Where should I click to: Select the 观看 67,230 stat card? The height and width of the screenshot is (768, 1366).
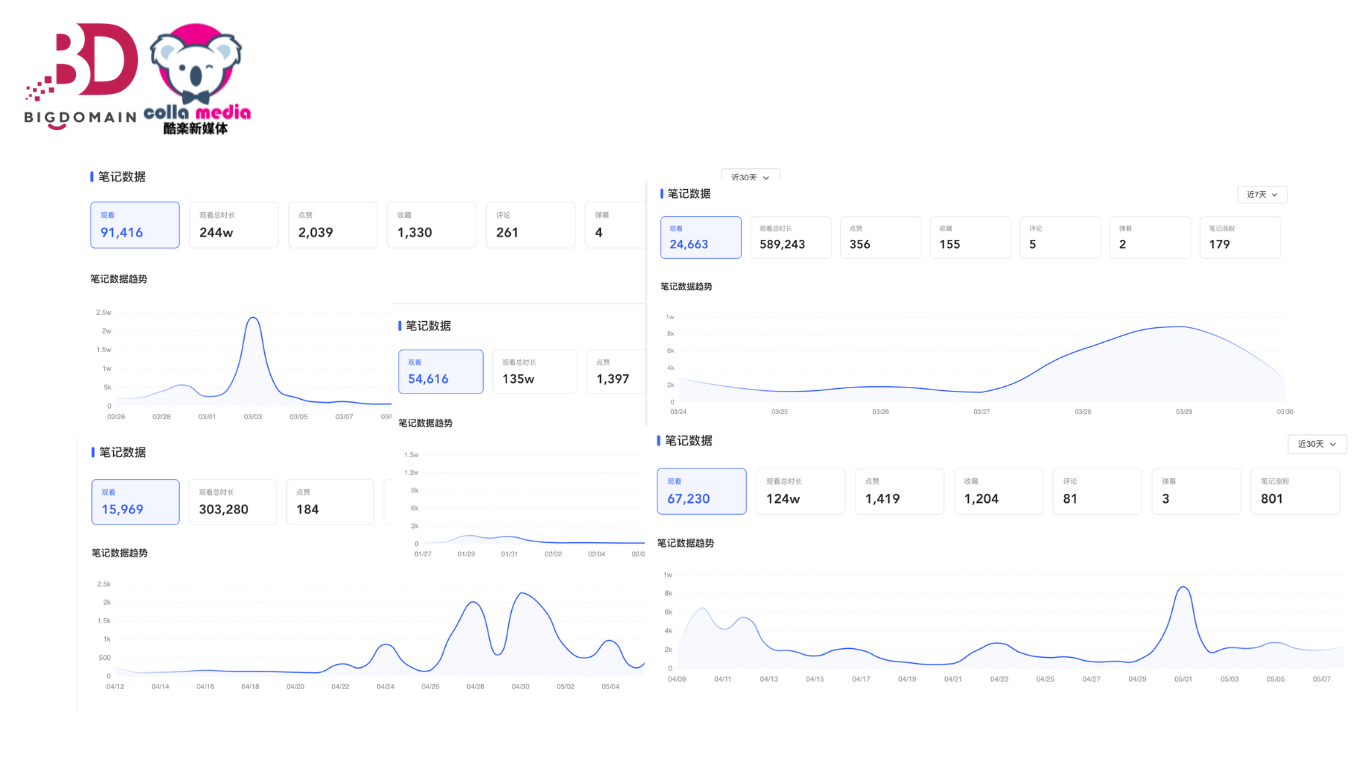702,492
